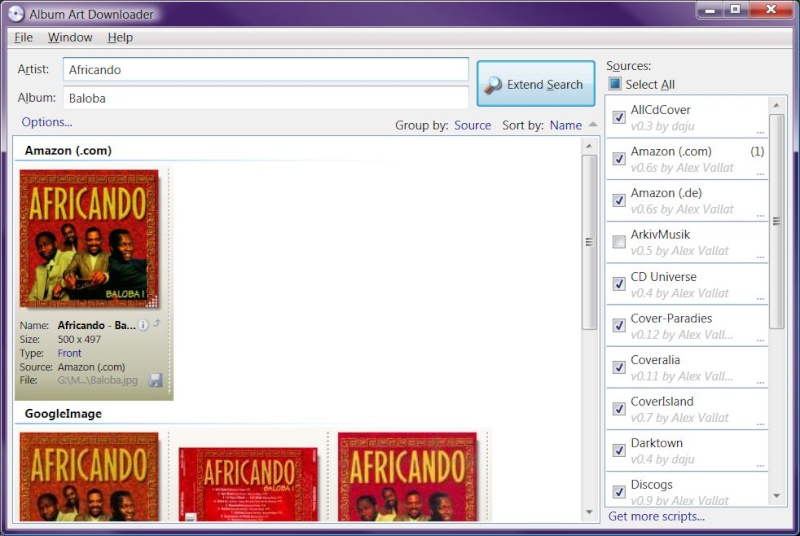Image resolution: width=800 pixels, height=536 pixels.
Task: Click the save disk icon next to Baloba.jpg
Action: pyautogui.click(x=155, y=380)
